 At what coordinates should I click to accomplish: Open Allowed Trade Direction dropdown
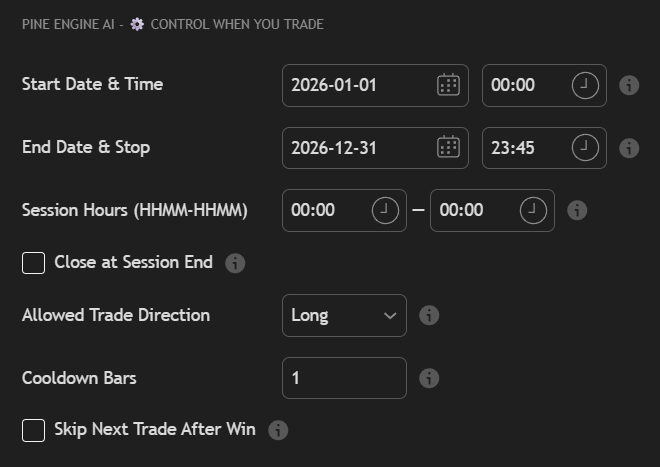(x=344, y=315)
